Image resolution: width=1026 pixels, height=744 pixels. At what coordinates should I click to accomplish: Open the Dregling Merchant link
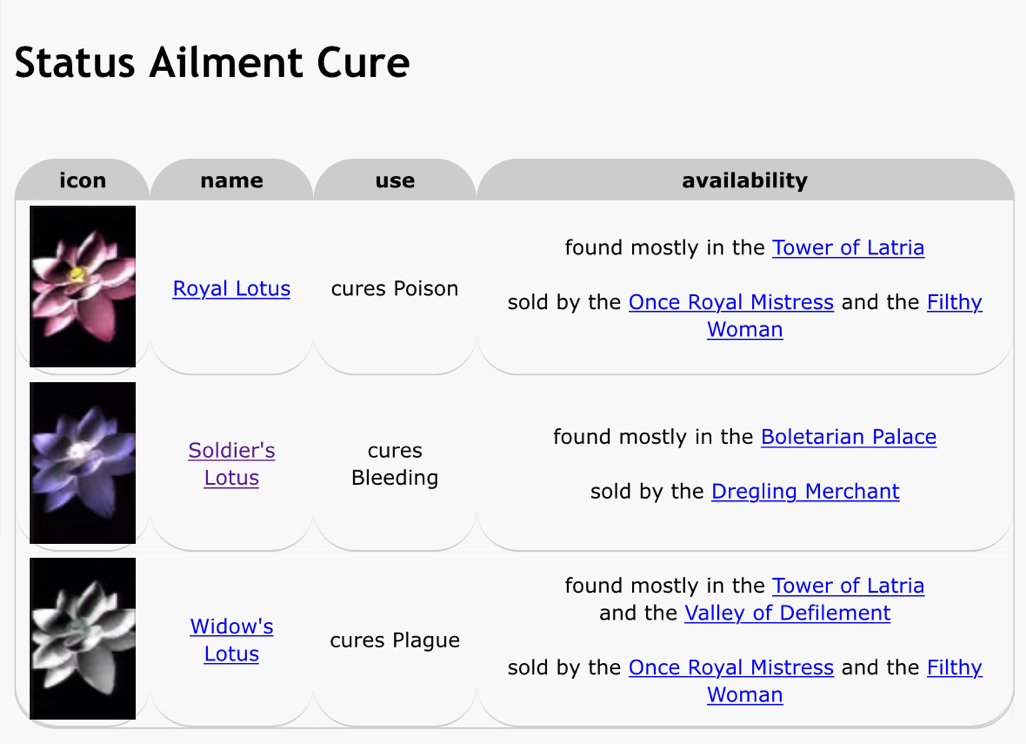[805, 491]
